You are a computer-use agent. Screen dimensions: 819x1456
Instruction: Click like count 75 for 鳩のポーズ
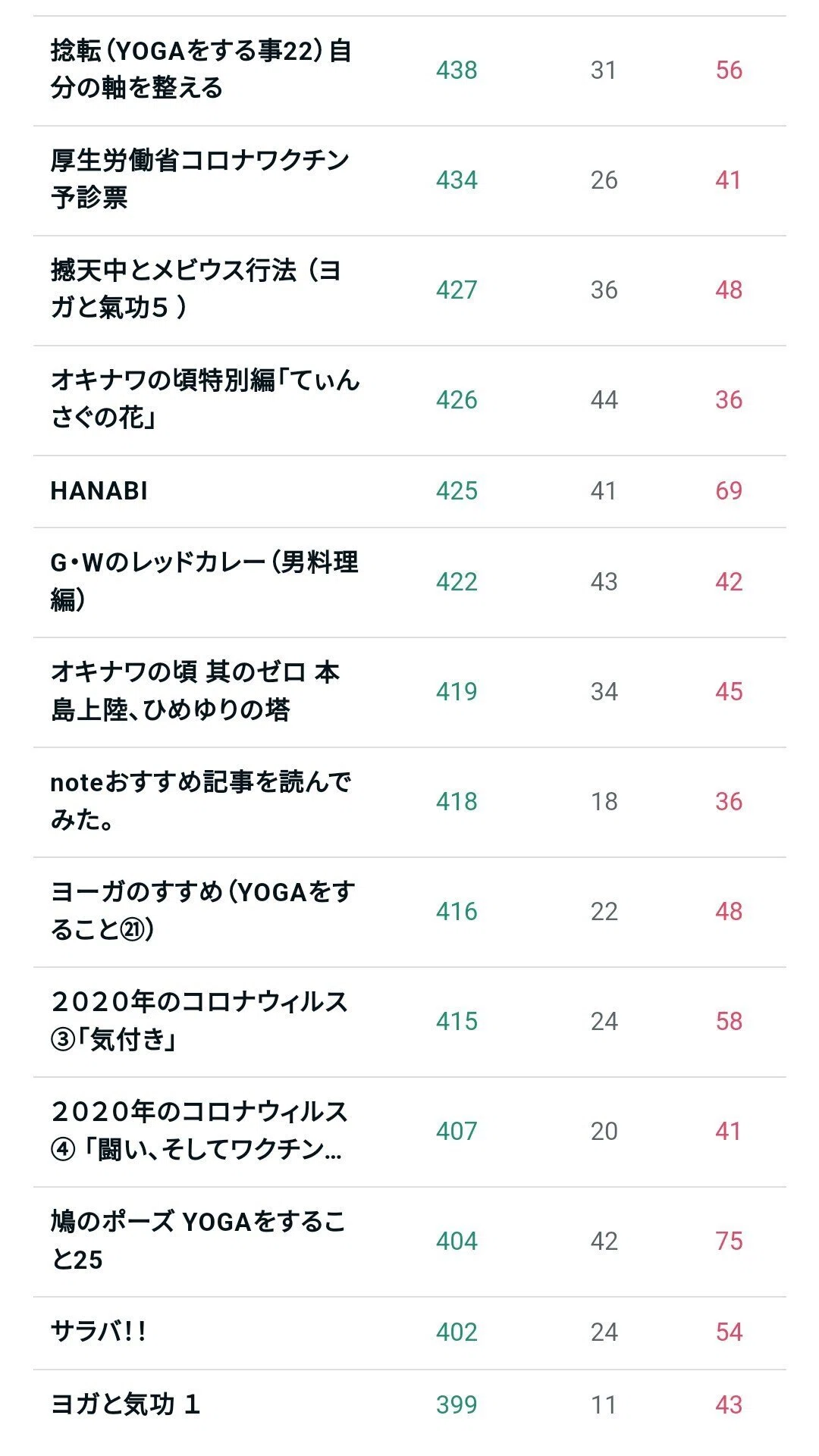[729, 1242]
